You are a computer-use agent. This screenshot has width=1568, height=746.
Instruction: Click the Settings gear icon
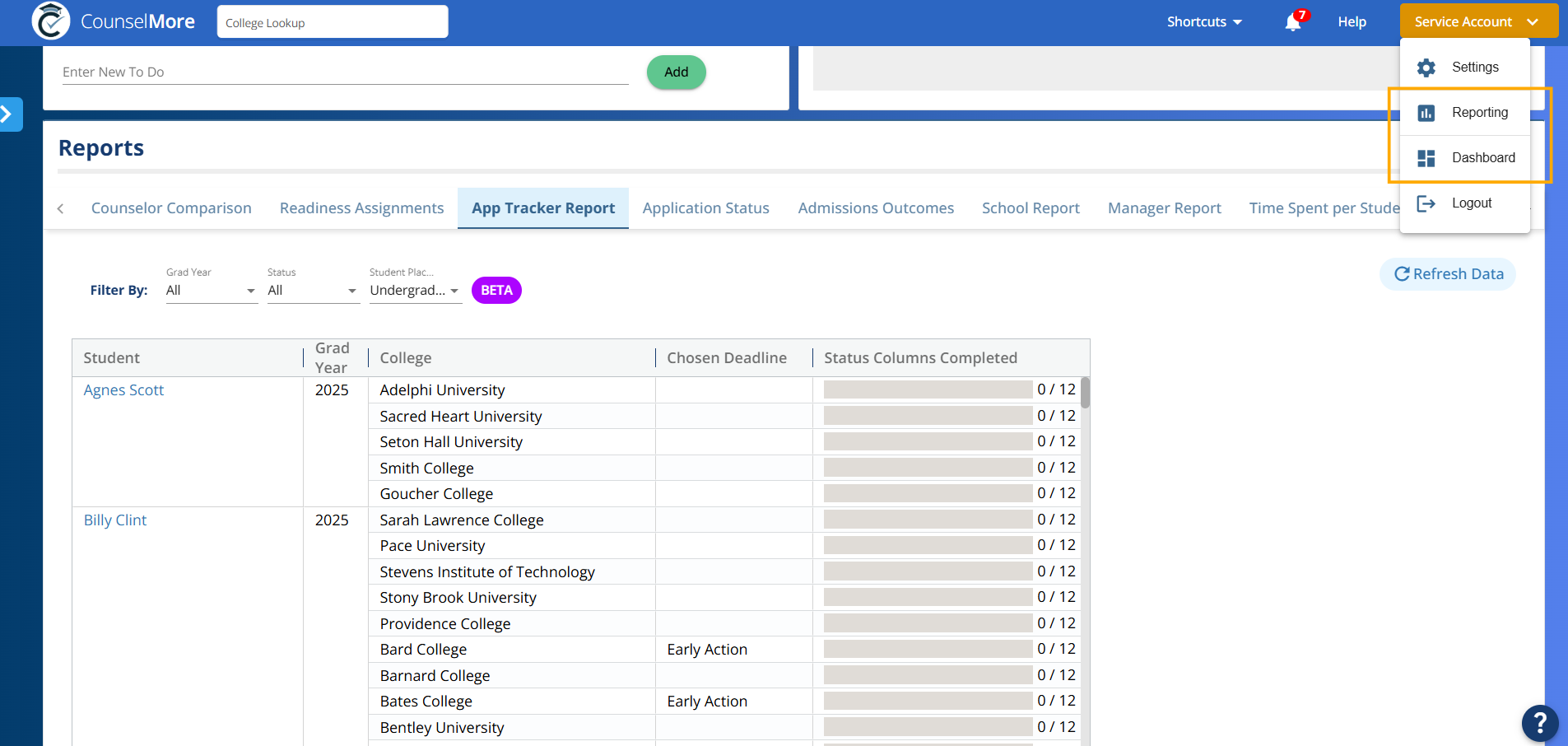1426,68
